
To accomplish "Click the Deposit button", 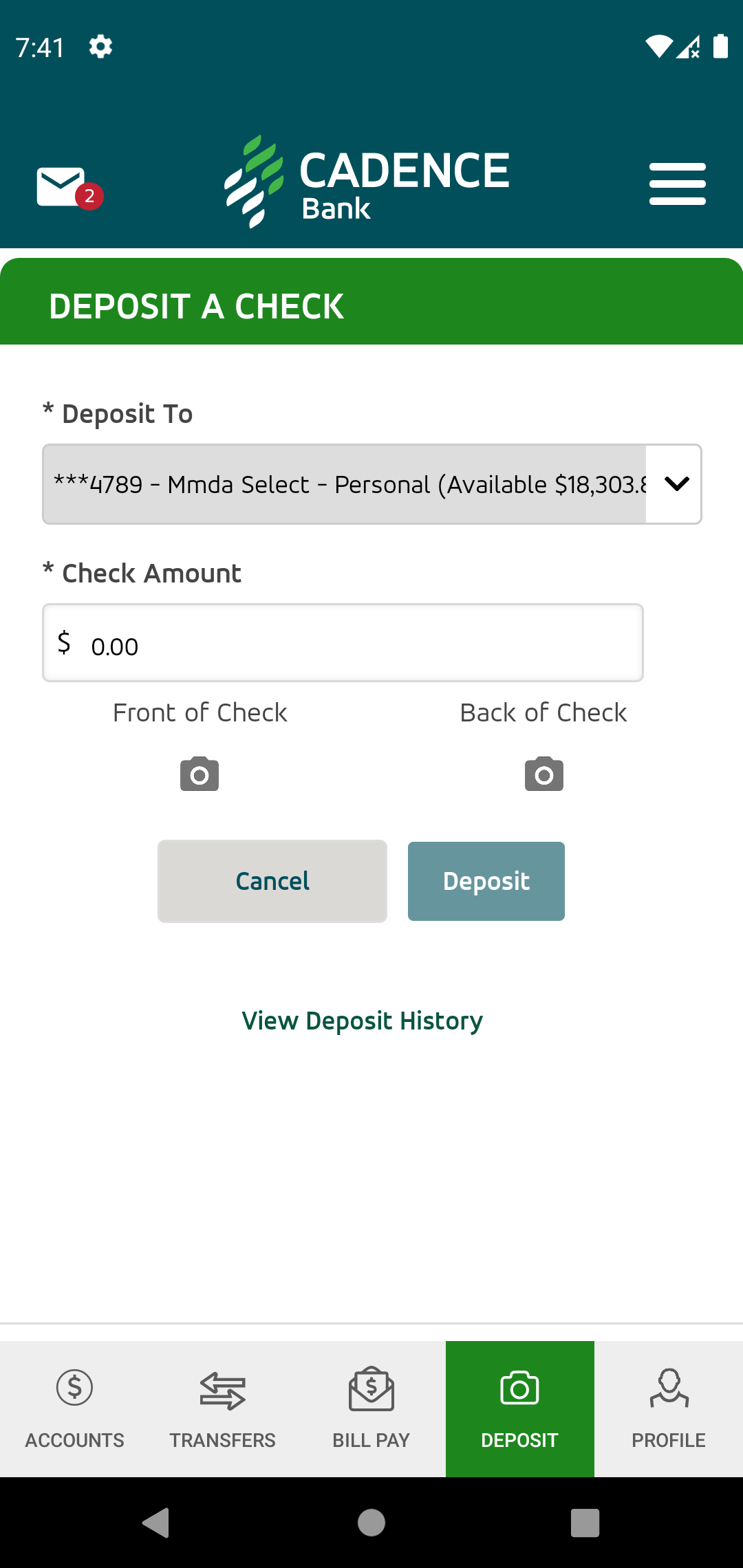I will 486,881.
